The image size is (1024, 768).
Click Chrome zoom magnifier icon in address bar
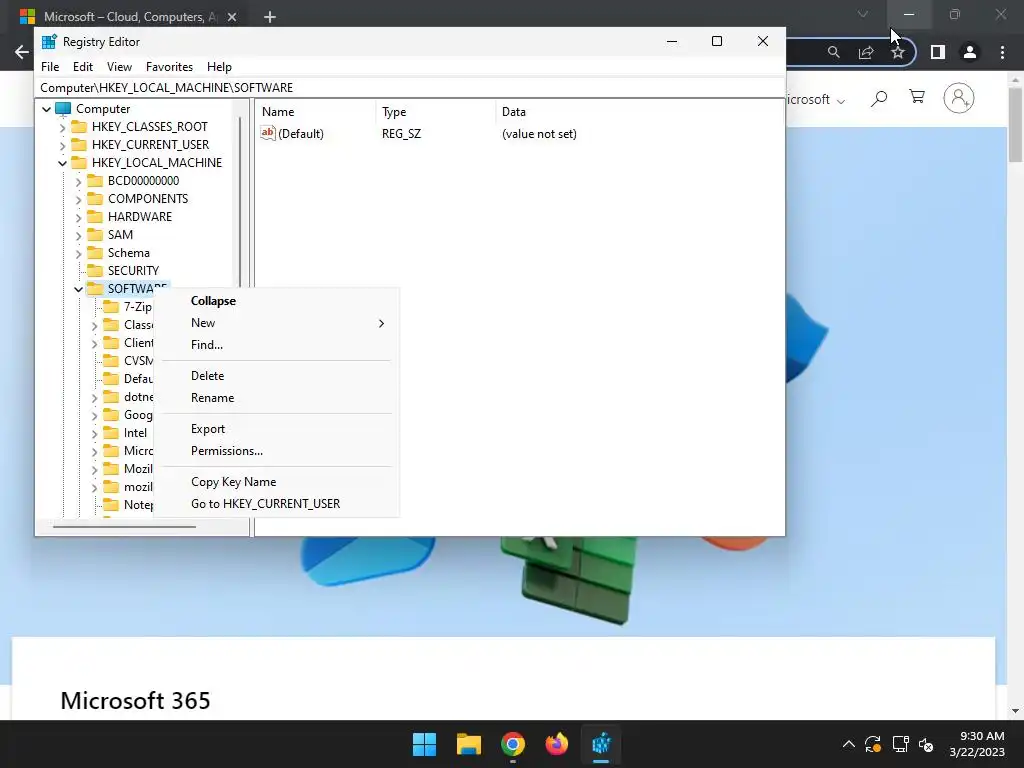(x=833, y=52)
